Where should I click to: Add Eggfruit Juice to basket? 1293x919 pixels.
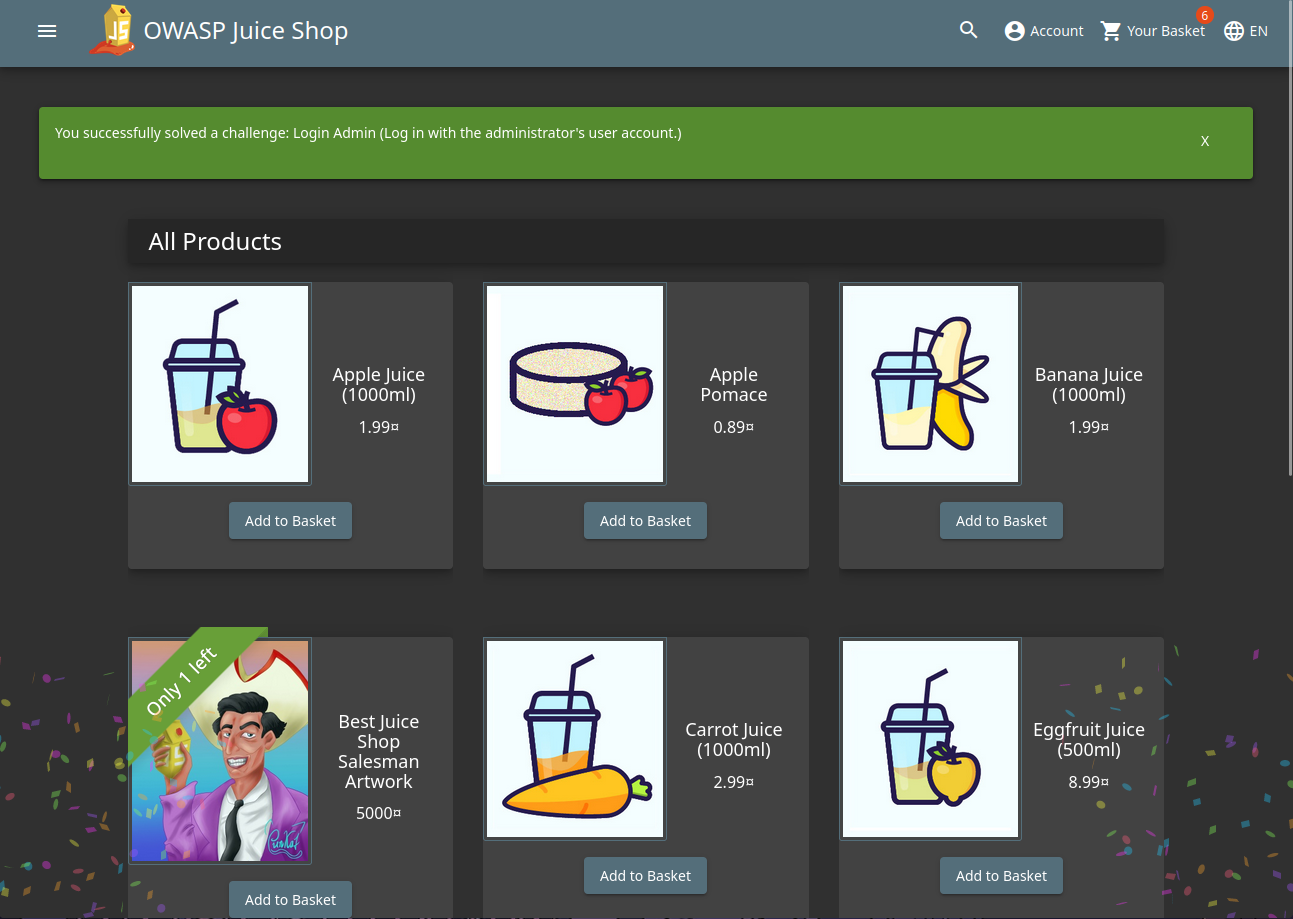(x=1001, y=876)
